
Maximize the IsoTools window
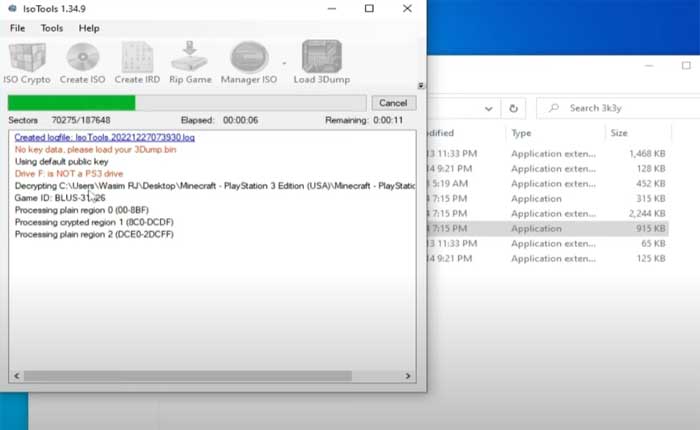pyautogui.click(x=369, y=8)
